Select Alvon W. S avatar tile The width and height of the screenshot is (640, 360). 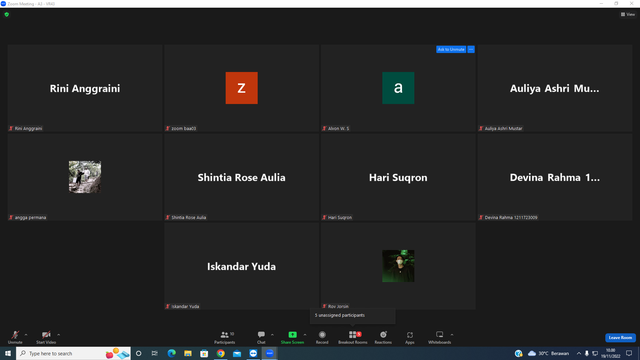pyautogui.click(x=398, y=88)
